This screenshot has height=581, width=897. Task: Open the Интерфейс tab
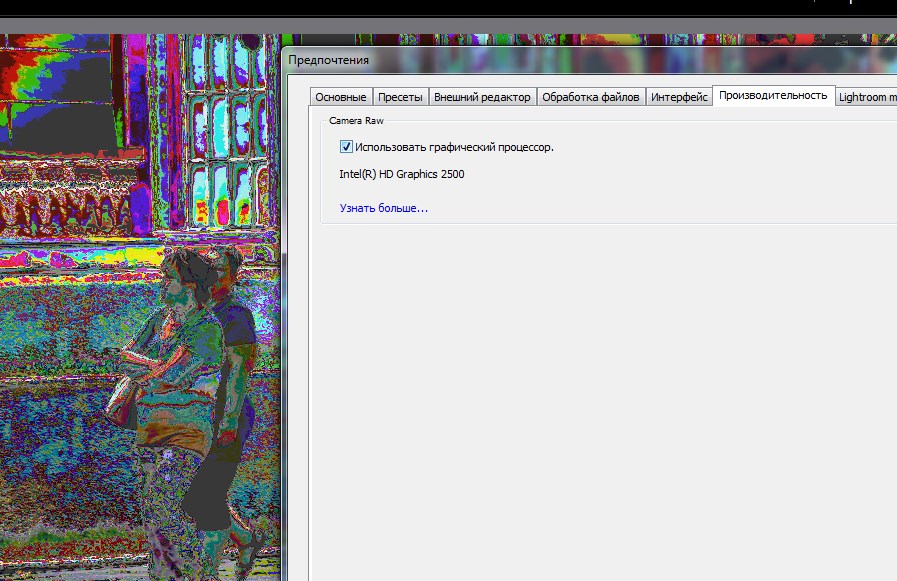pos(679,97)
